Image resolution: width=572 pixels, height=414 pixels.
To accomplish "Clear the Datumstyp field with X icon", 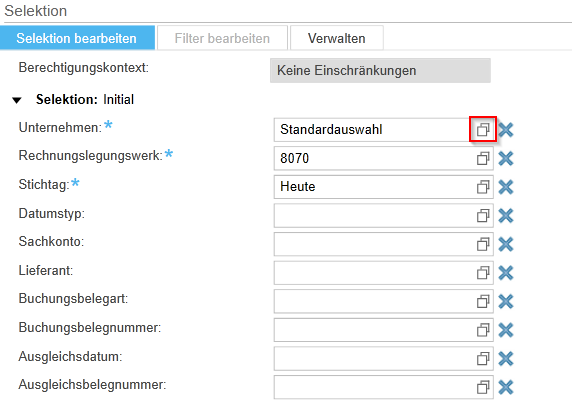I will [x=506, y=216].
